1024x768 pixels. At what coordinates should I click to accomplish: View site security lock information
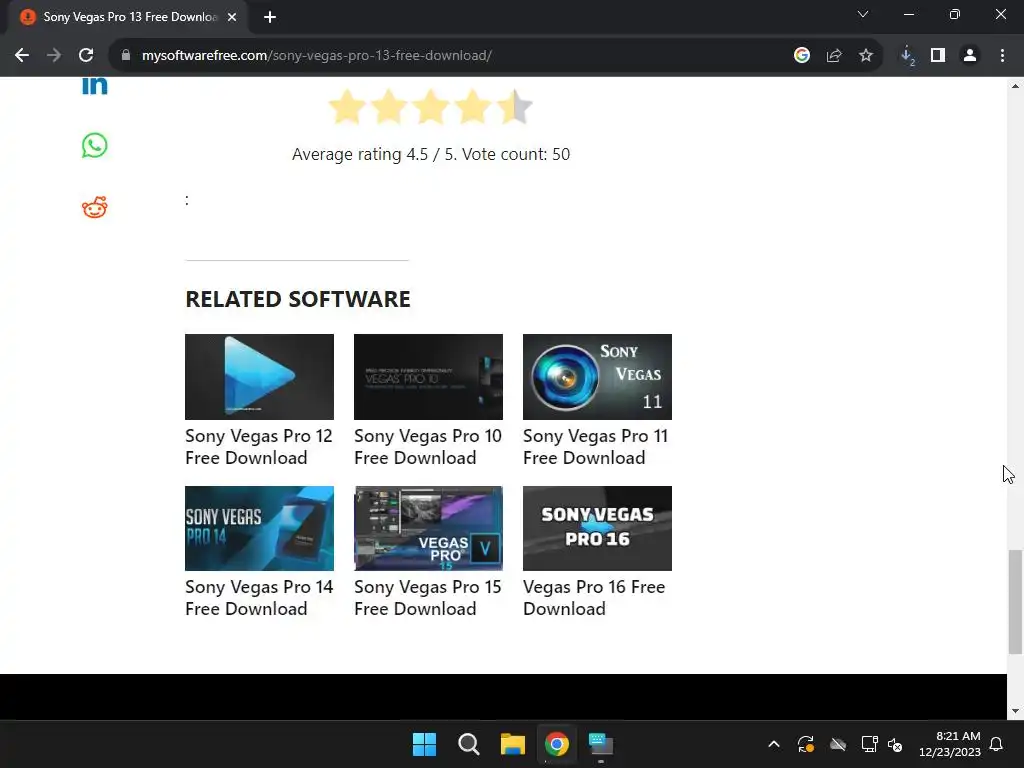[x=125, y=56]
